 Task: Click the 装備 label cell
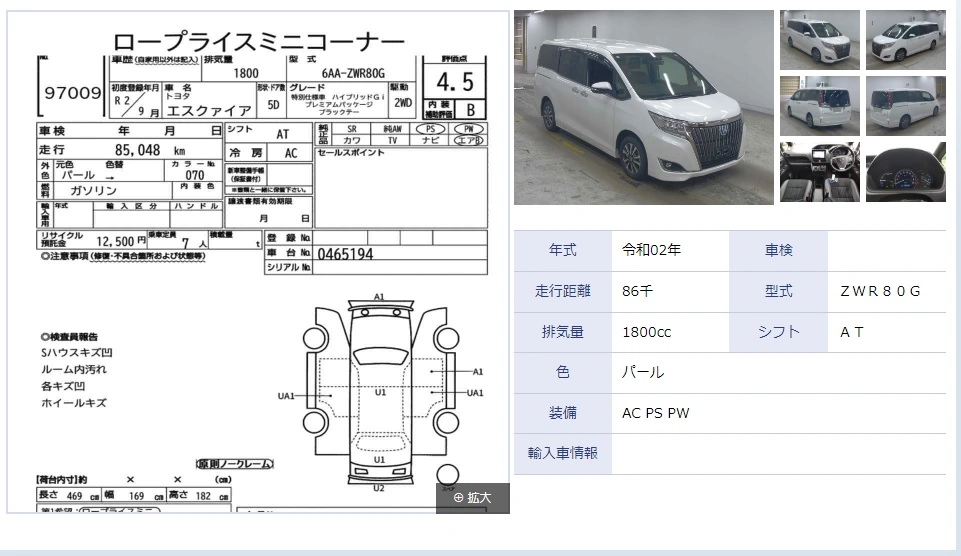563,413
